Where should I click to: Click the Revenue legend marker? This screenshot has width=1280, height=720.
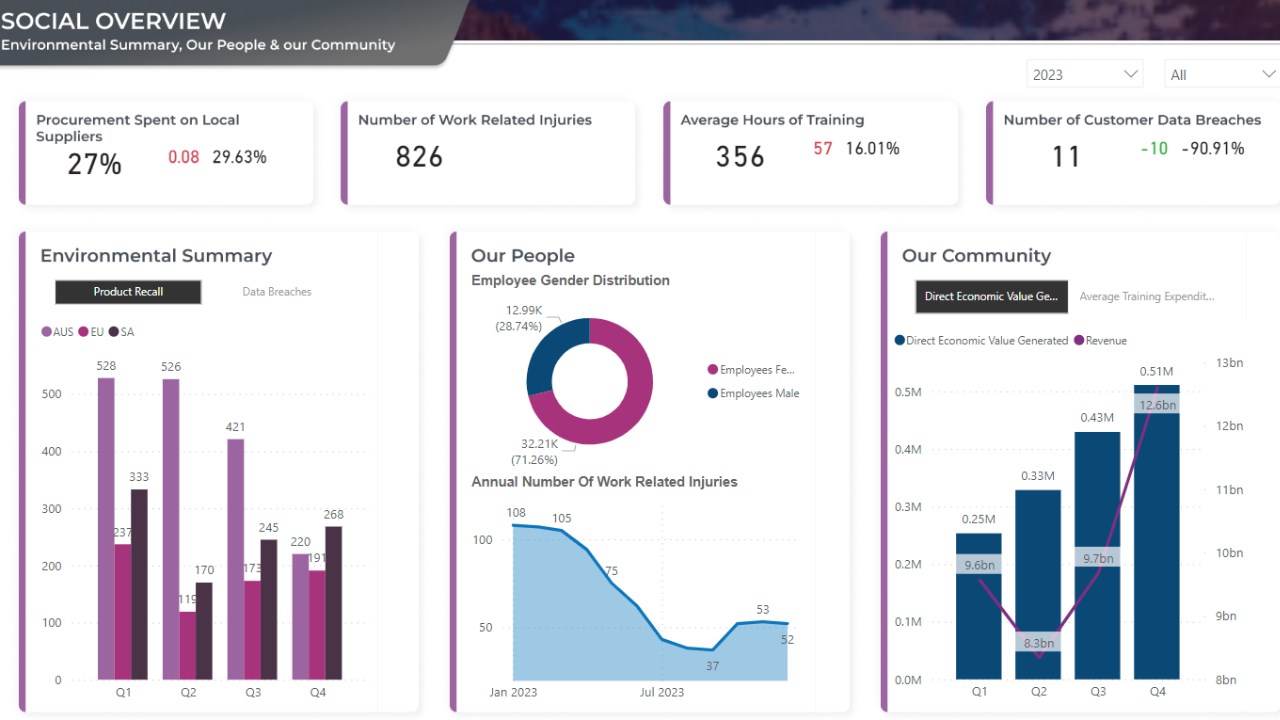click(x=1079, y=340)
